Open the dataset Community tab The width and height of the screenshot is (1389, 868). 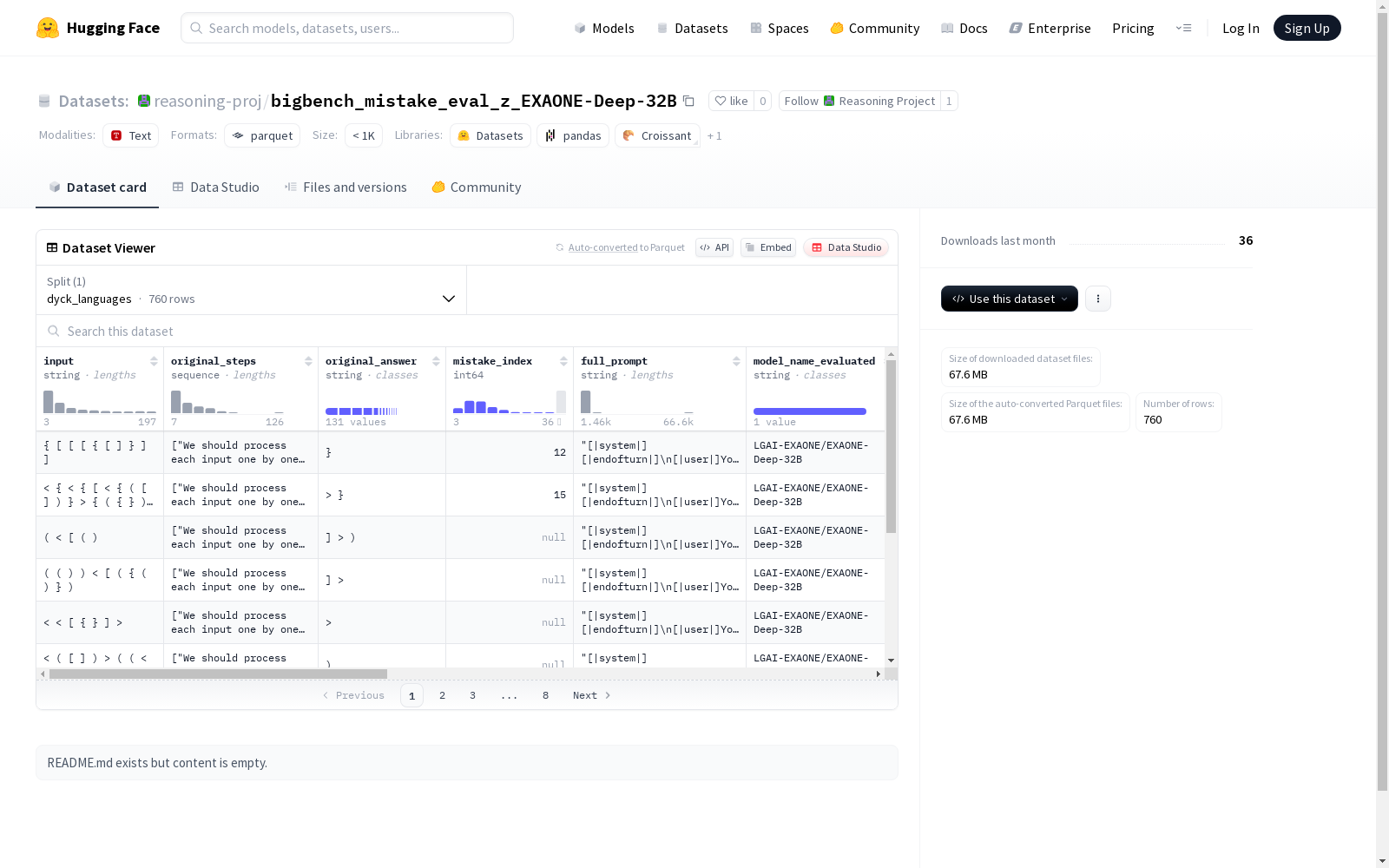(477, 187)
